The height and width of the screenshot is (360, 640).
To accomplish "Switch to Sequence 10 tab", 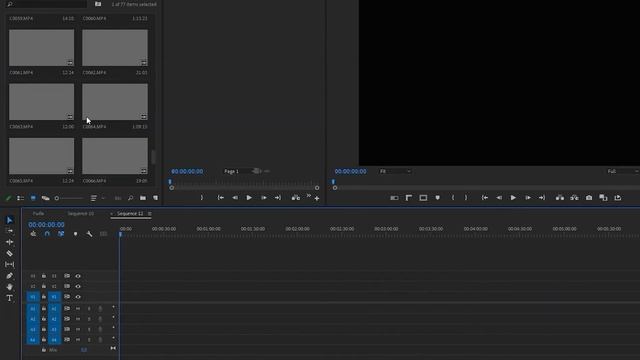I will [81, 213].
